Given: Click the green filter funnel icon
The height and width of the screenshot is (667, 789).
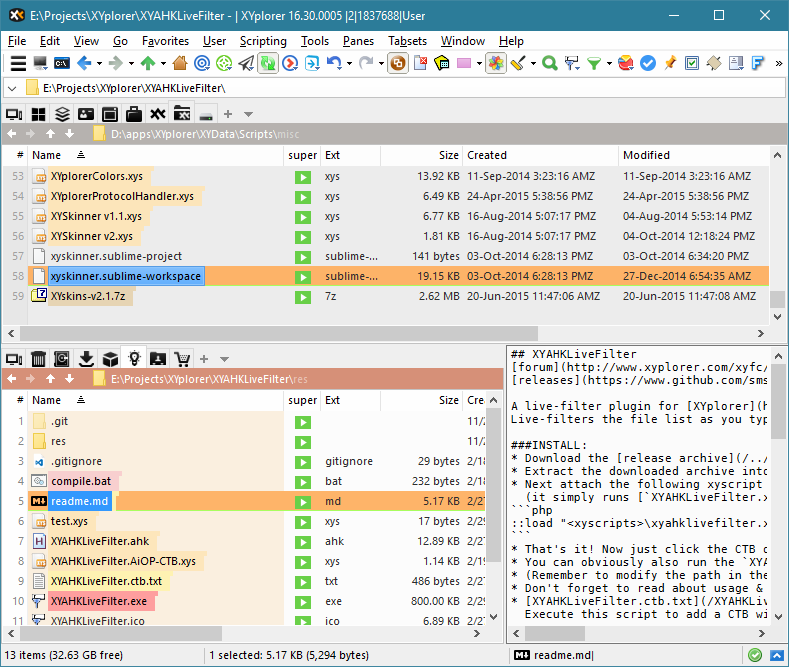Looking at the screenshot, I should (594, 63).
